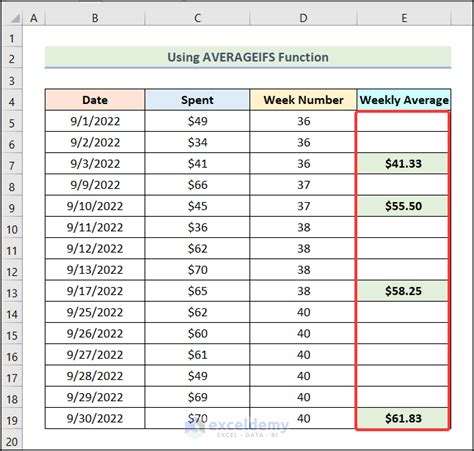Select the cell showing $61.83

[403, 418]
